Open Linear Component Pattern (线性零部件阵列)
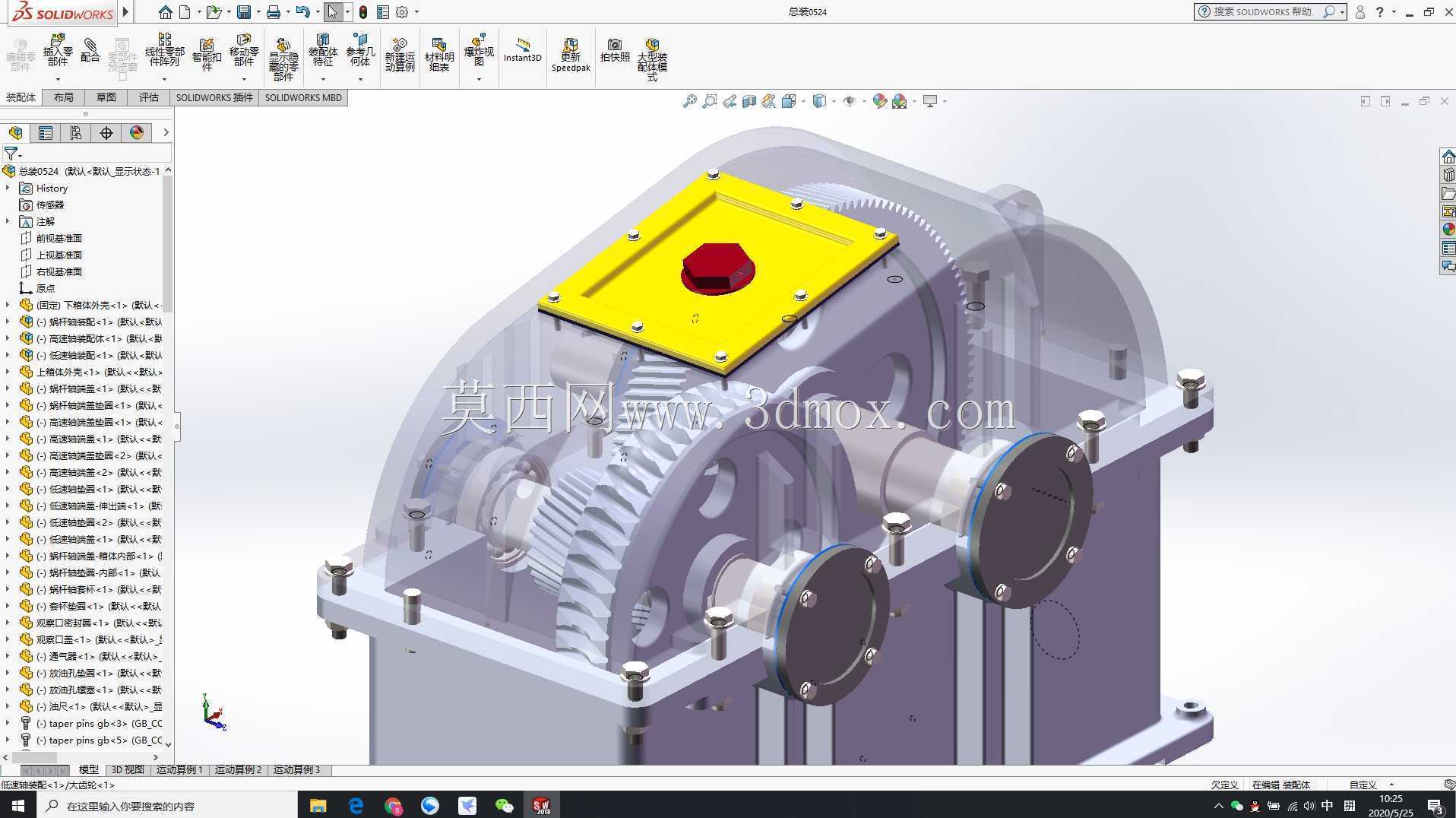Image resolution: width=1456 pixels, height=818 pixels. point(164,51)
